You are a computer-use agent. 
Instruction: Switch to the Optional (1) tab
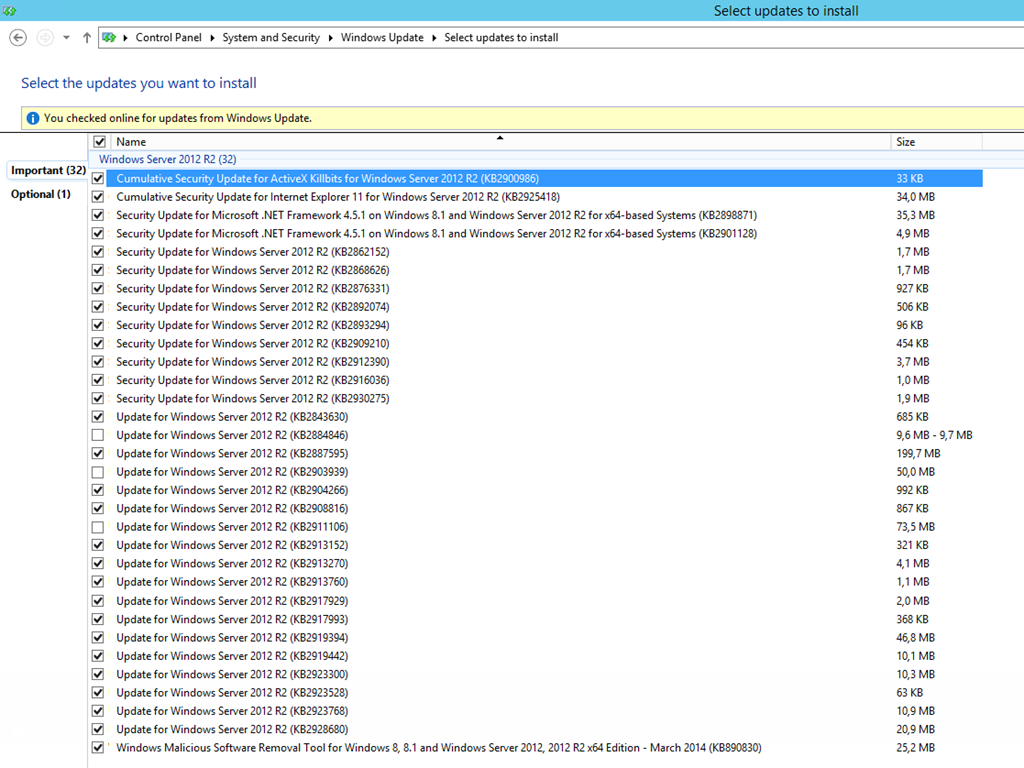40,194
